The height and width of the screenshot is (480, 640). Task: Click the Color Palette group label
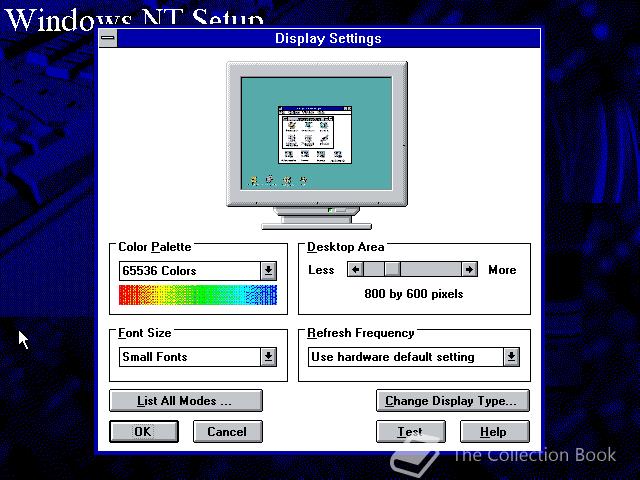[155, 247]
